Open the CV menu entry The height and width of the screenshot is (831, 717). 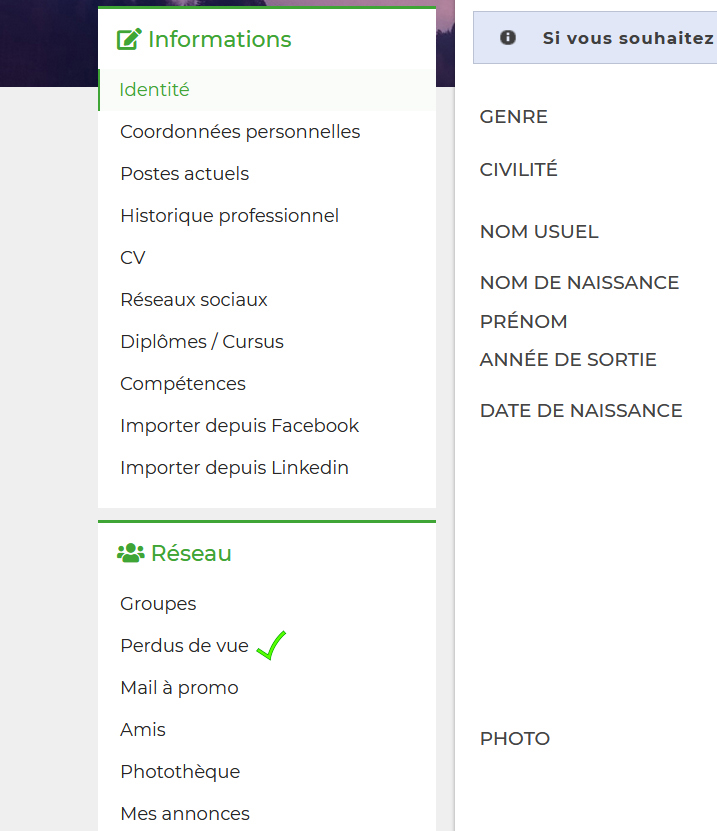coord(133,258)
